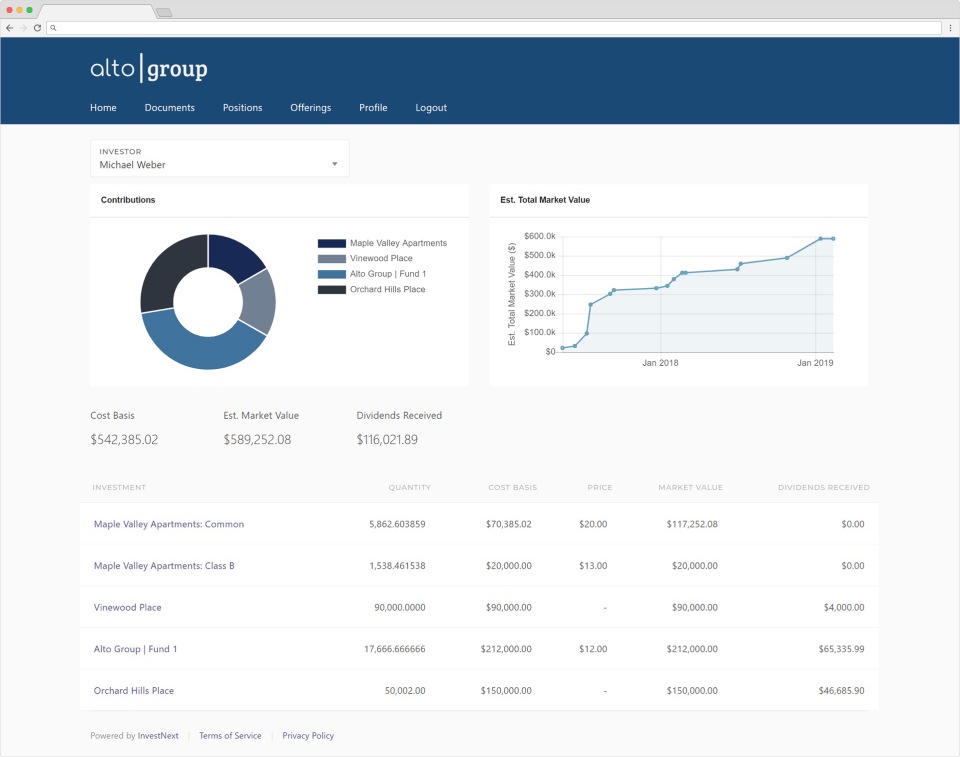
Task: Go to the Home nav item
Action: tap(103, 107)
